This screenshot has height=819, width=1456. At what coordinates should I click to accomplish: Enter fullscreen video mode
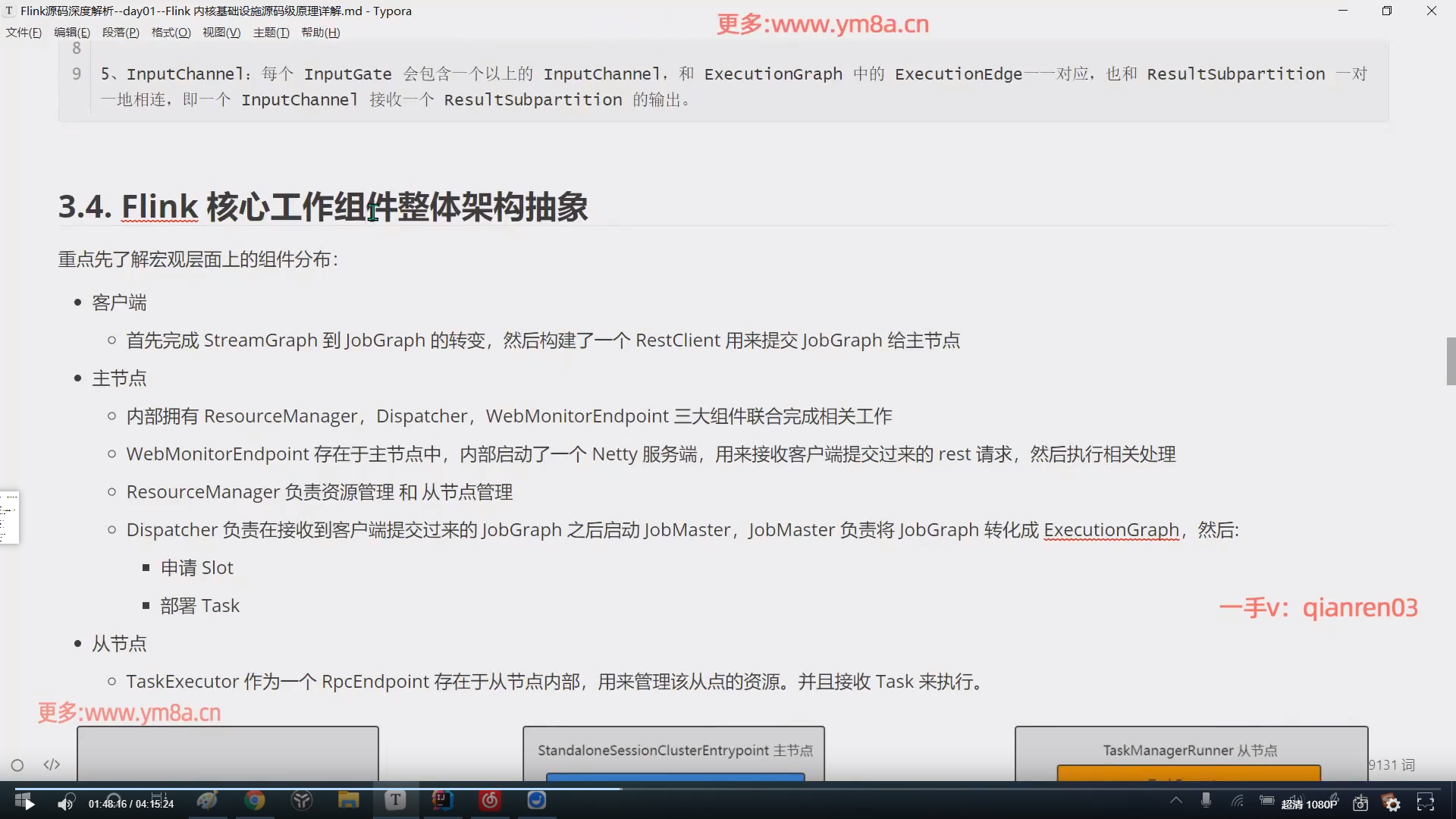1426,803
